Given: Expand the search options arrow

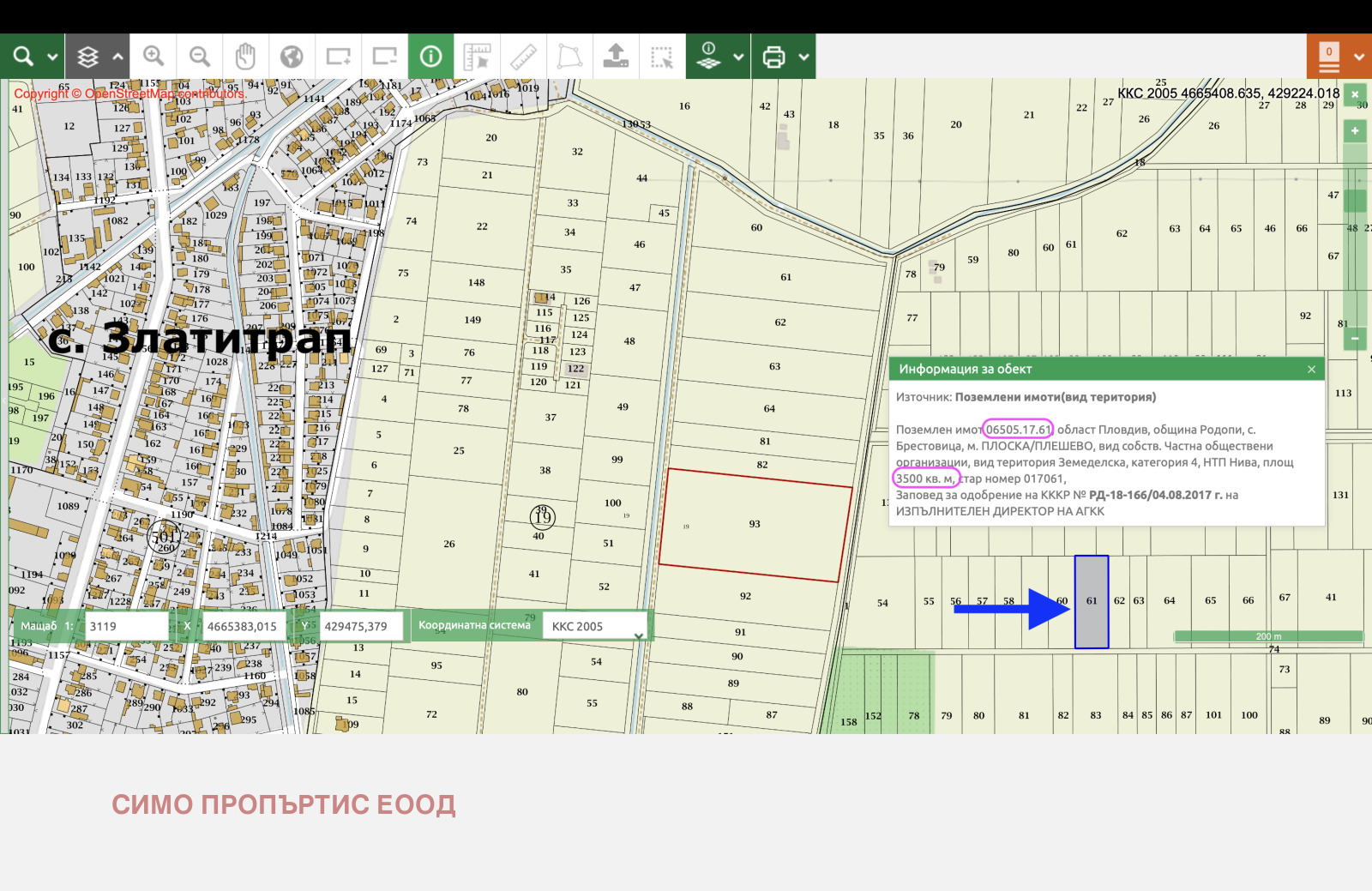Looking at the screenshot, I should click(52, 57).
